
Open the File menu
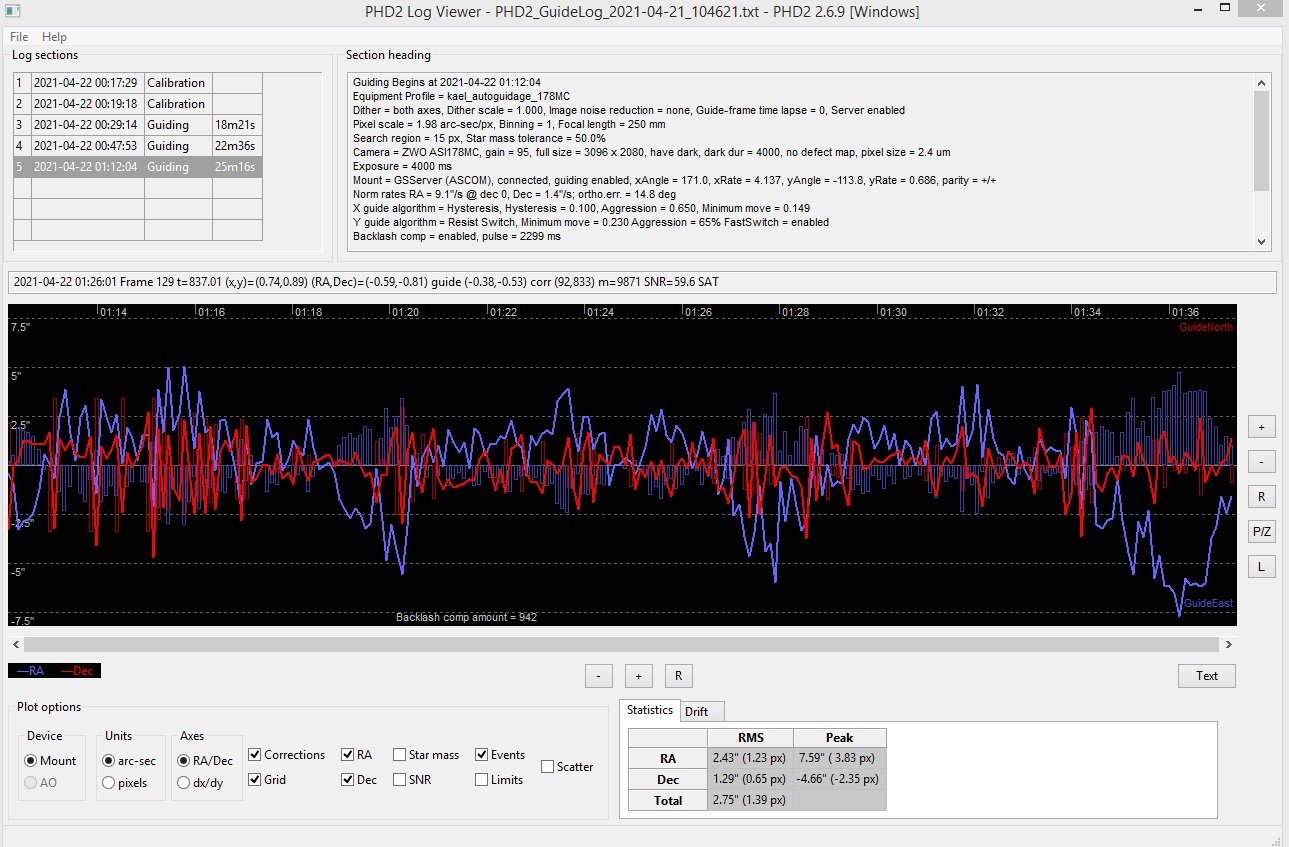click(19, 37)
